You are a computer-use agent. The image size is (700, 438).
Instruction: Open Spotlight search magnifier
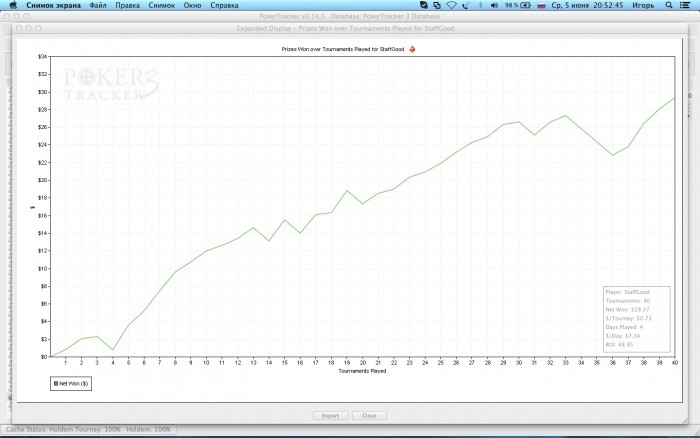click(669, 5)
